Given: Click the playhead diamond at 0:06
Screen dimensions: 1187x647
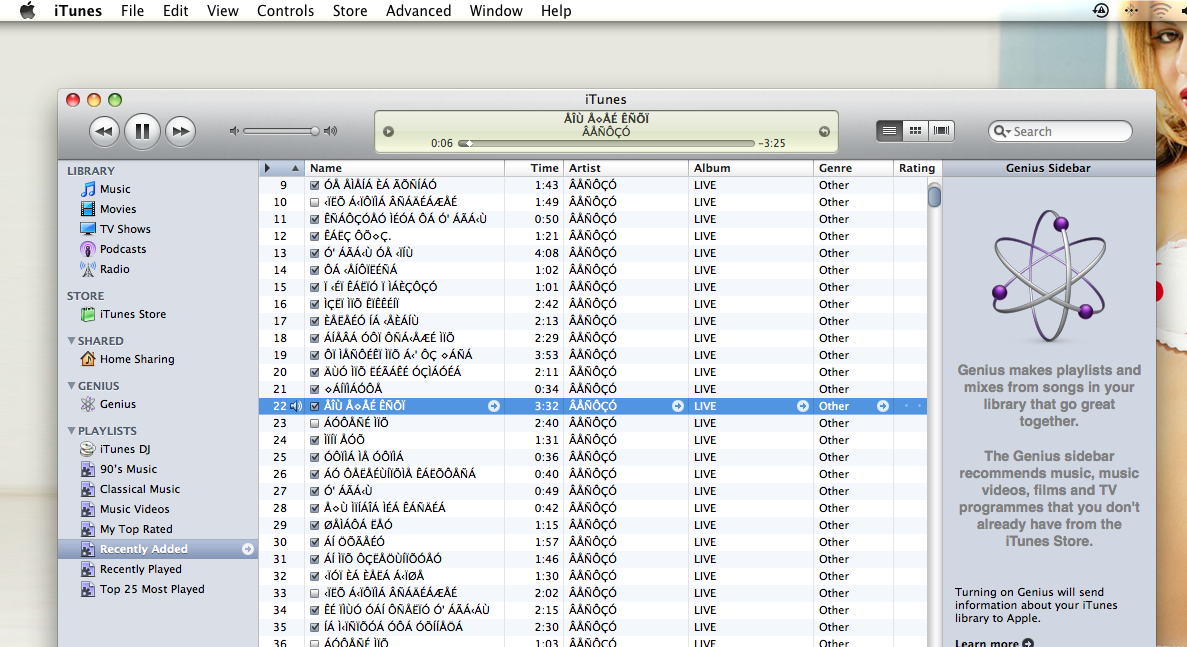Looking at the screenshot, I should (x=469, y=143).
